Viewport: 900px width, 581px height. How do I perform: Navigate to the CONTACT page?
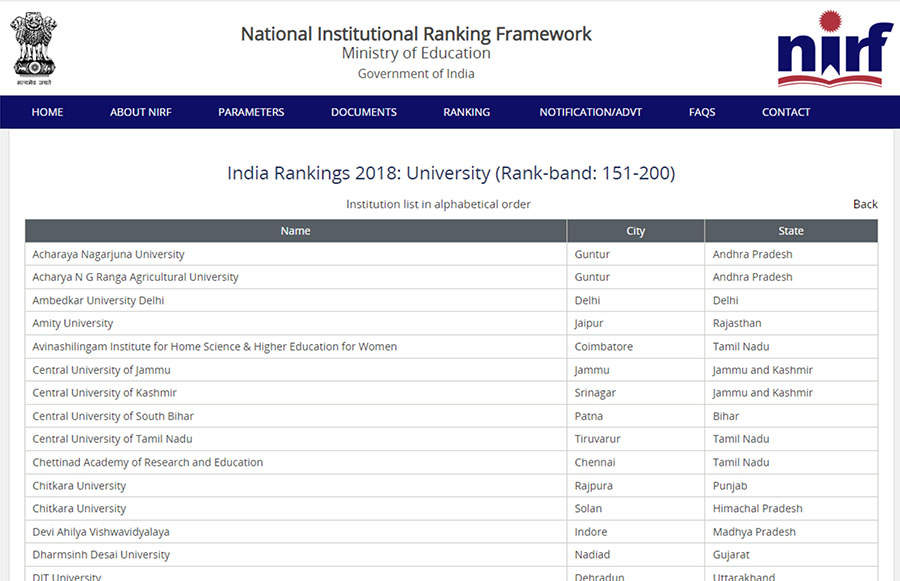tap(786, 112)
